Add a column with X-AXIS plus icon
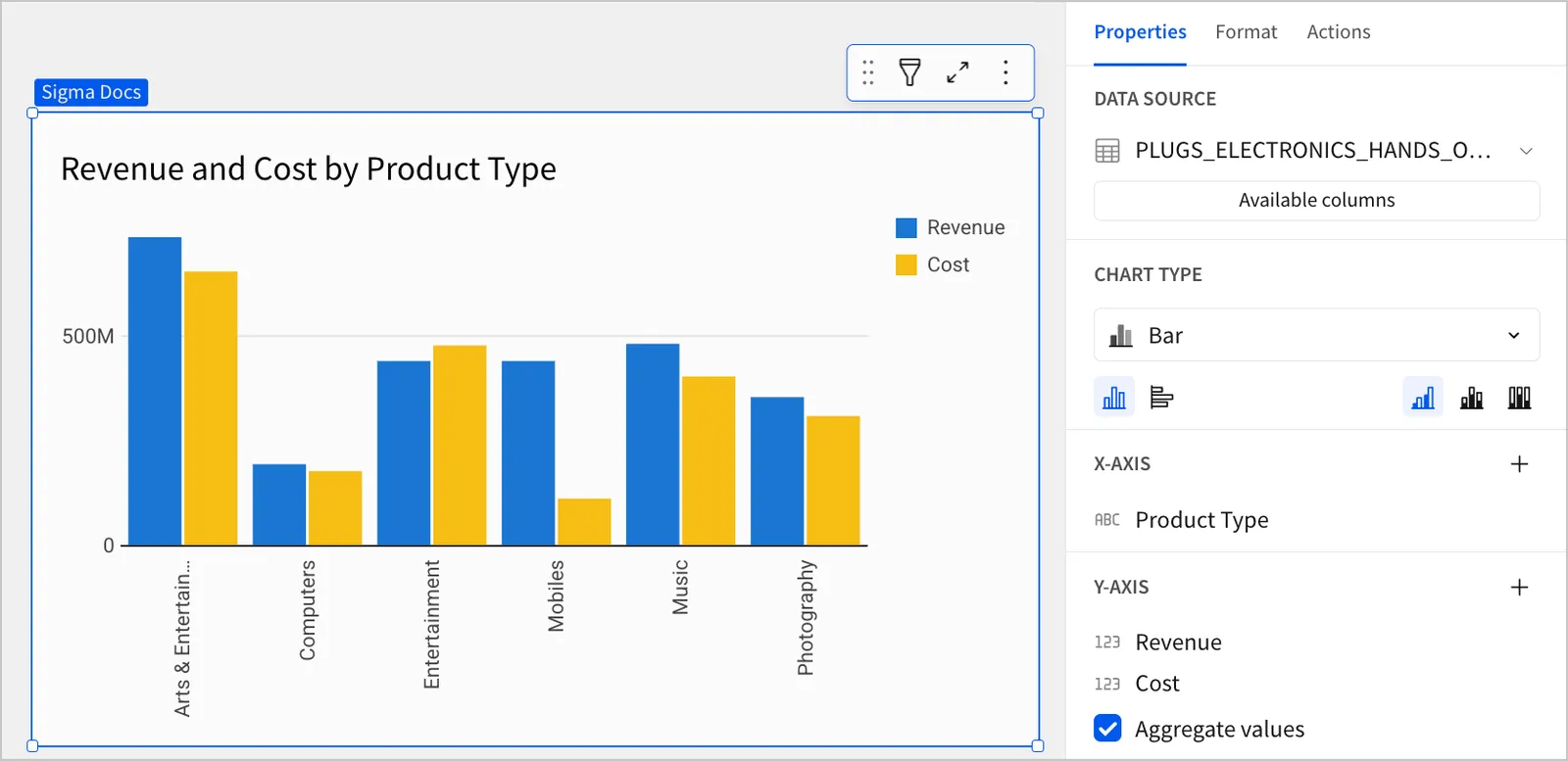 (1520, 464)
